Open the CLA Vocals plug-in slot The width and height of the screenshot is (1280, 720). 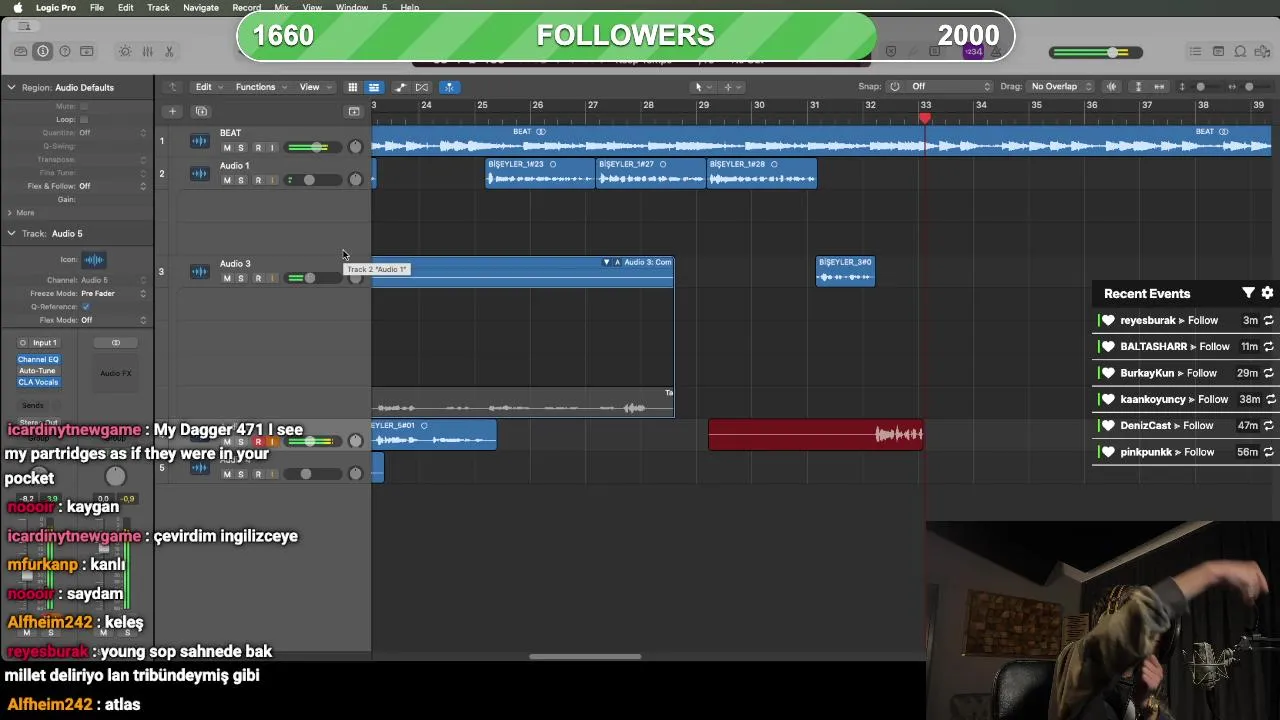click(x=38, y=382)
